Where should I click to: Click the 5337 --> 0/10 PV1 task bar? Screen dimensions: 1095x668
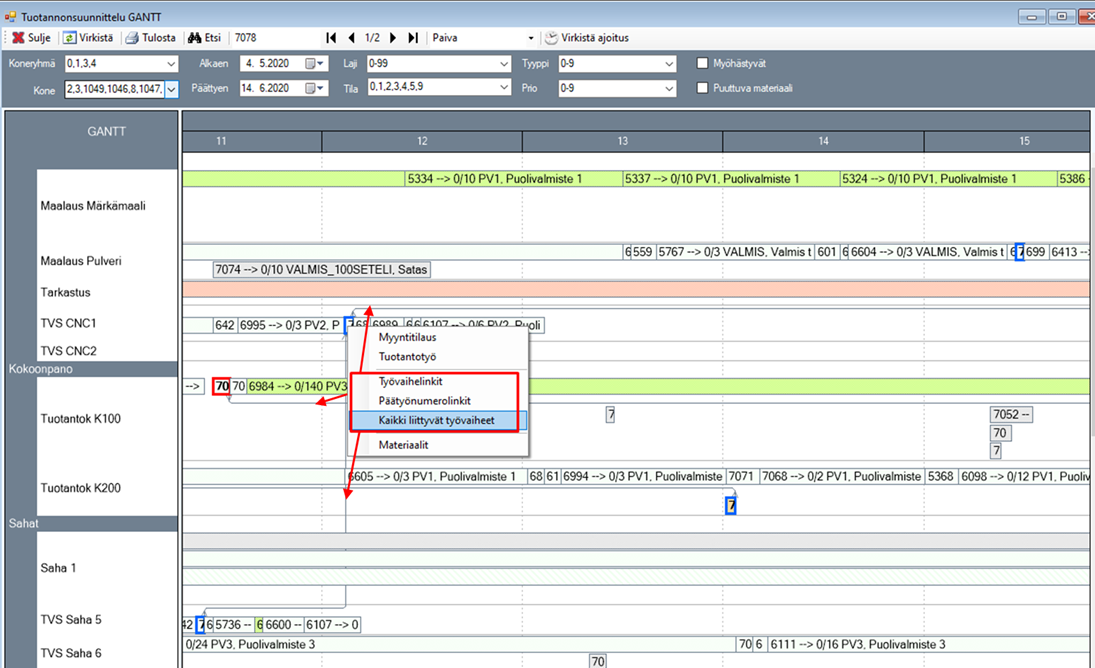[x=730, y=179]
